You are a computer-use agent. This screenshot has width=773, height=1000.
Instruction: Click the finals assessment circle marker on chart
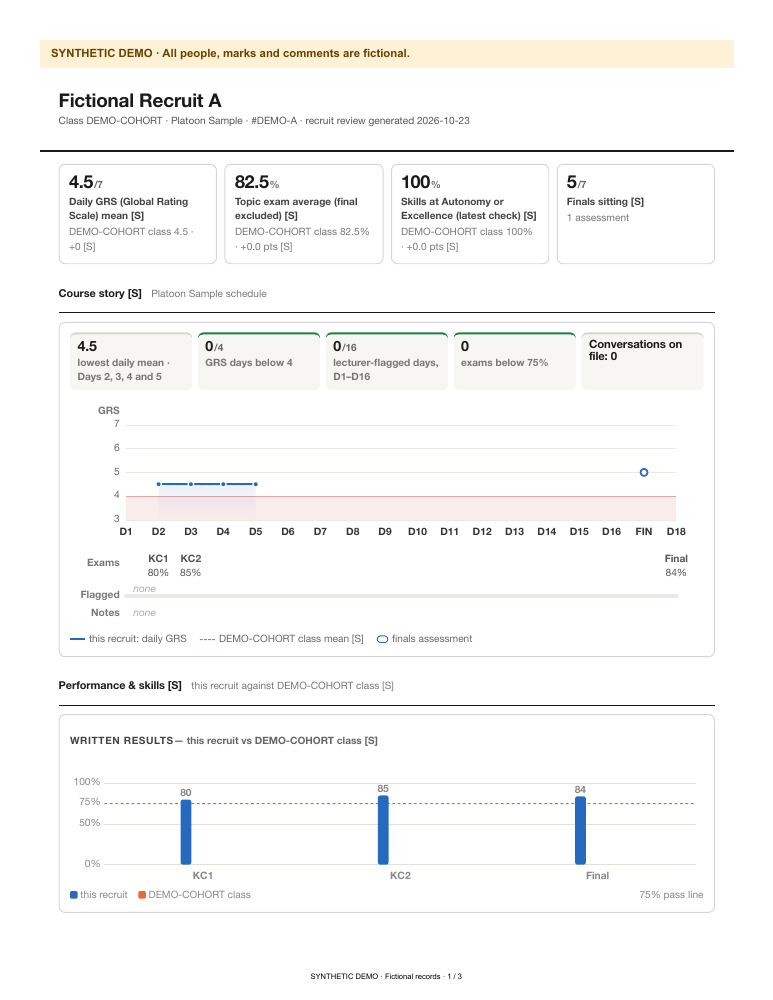tap(644, 473)
